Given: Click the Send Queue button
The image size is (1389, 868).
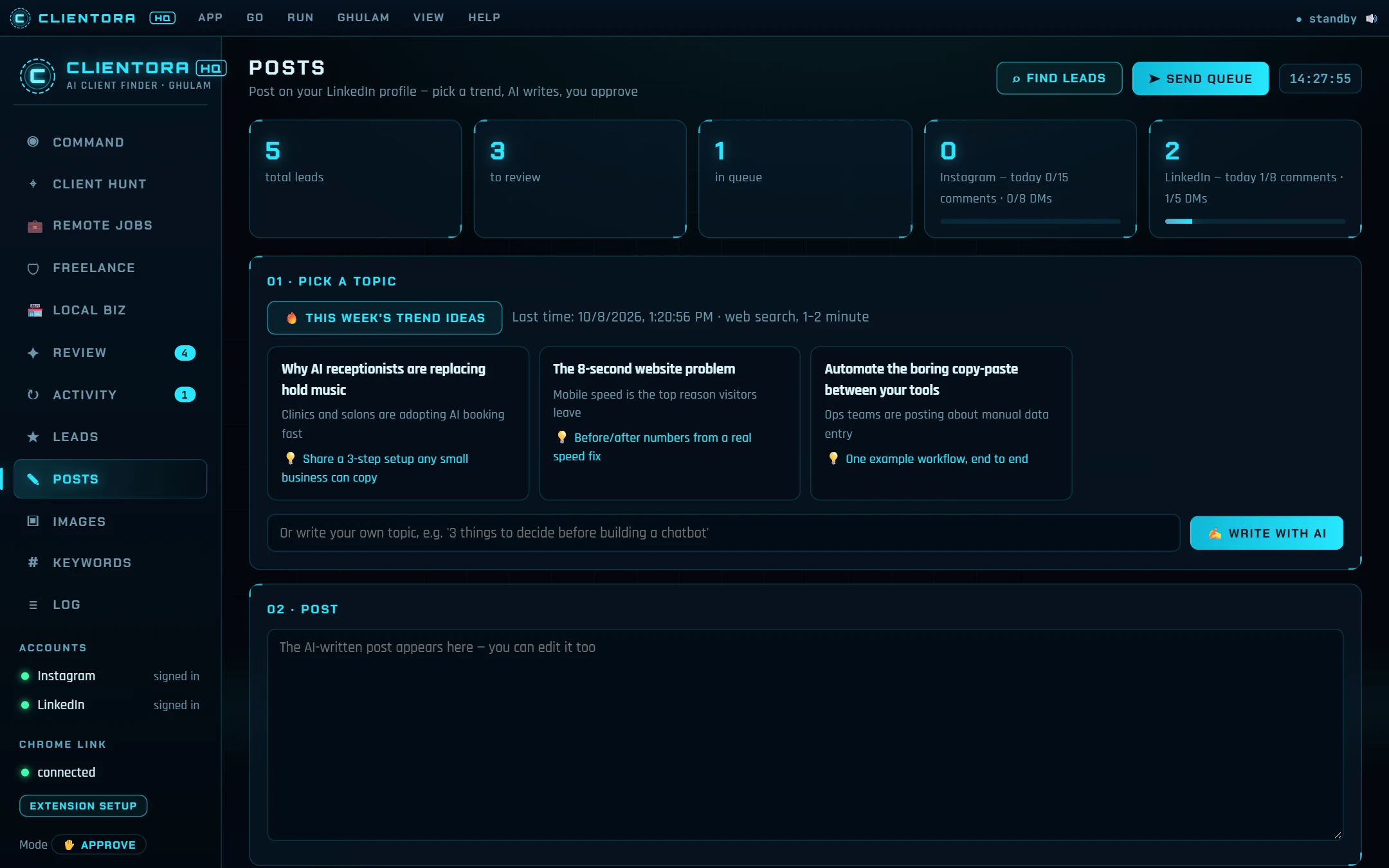Looking at the screenshot, I should pos(1201,78).
